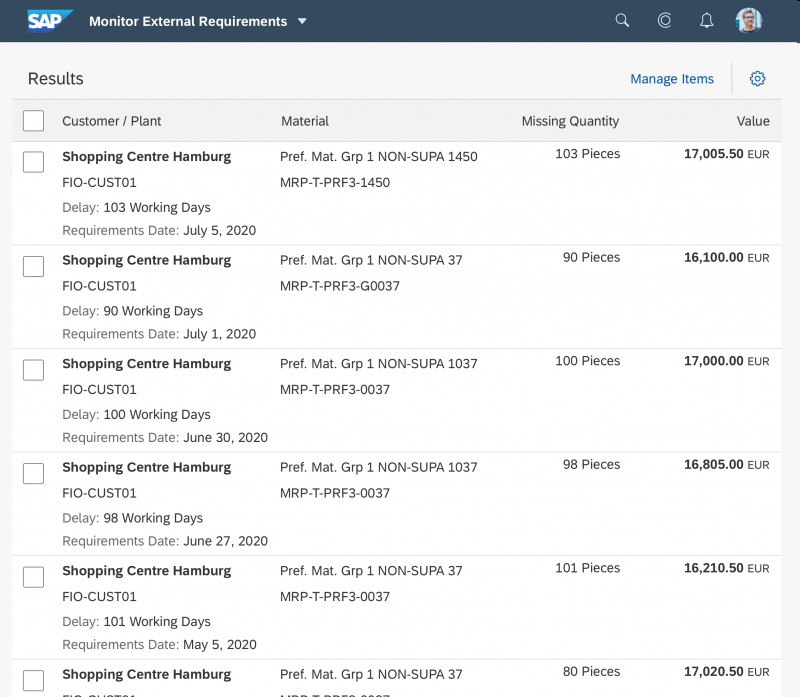Click Material column header
Screen dimensions: 800x697
[x=305, y=121]
